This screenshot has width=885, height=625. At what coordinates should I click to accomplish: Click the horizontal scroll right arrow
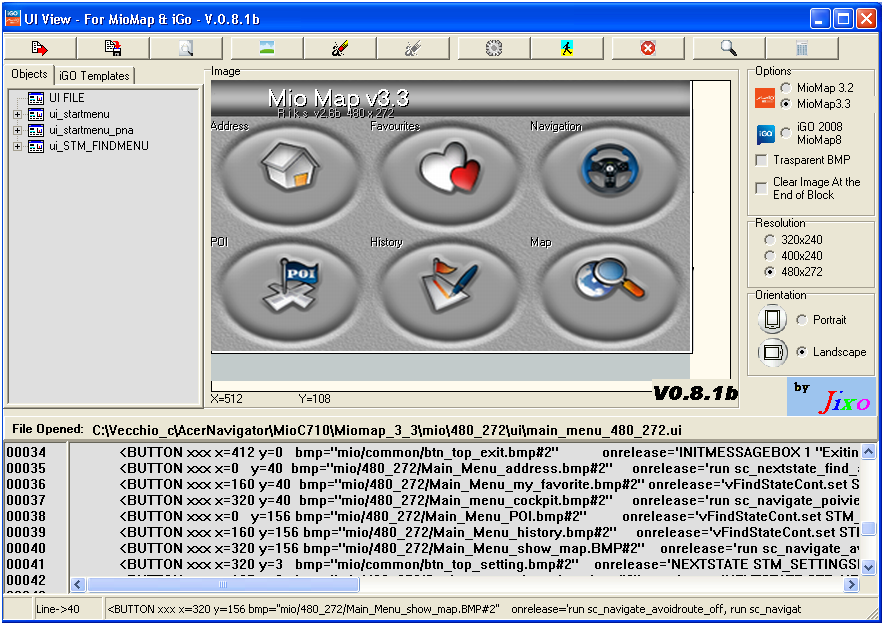coord(851,584)
